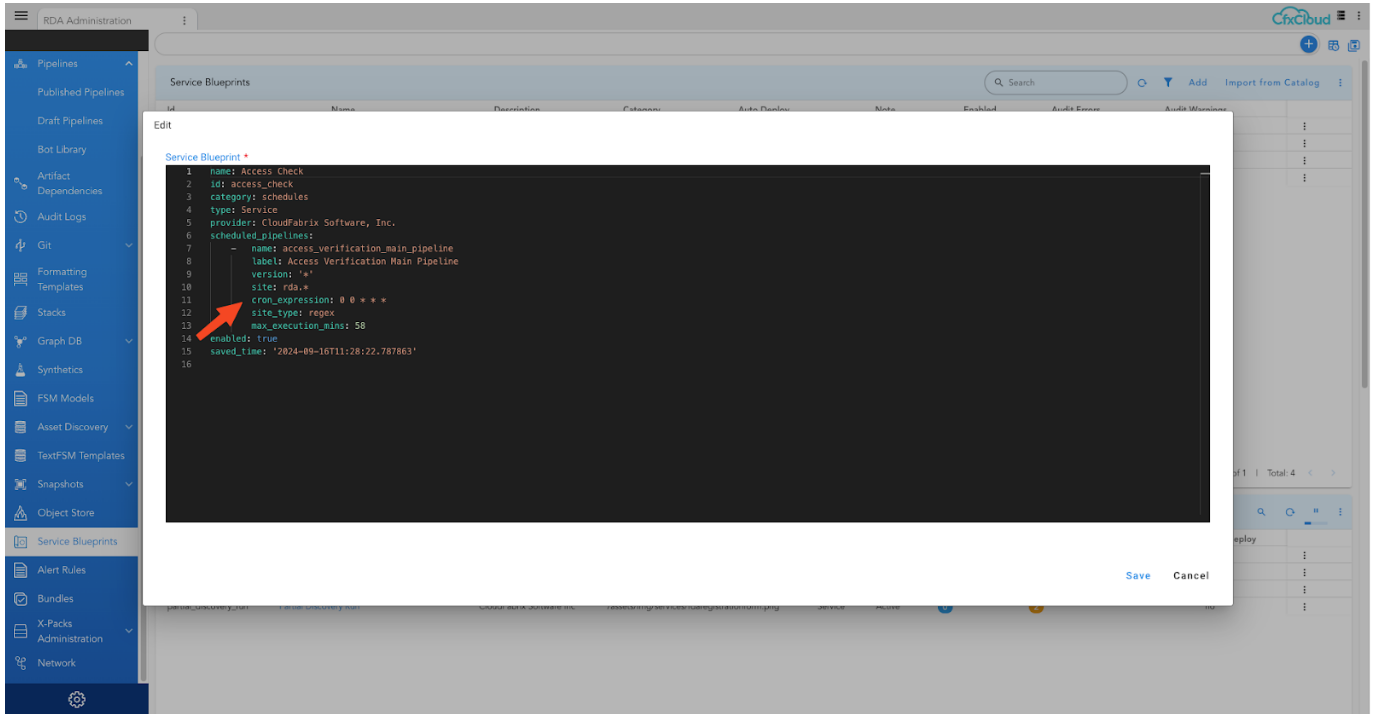Click the cron_expression line in editor
Screen dimensions: 1374x717
pyautogui.click(x=318, y=300)
